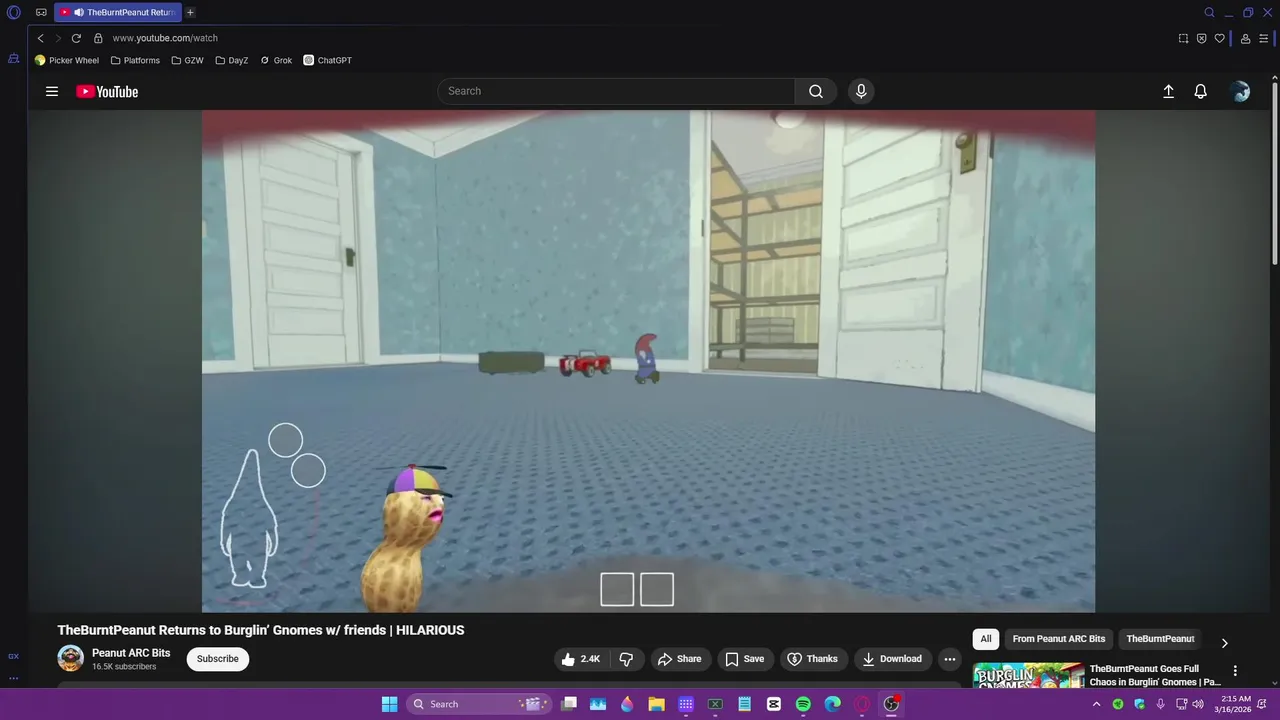Open the Burglin' Gnomes suggested video thumbnail
The image size is (1280, 720).
(x=1028, y=676)
